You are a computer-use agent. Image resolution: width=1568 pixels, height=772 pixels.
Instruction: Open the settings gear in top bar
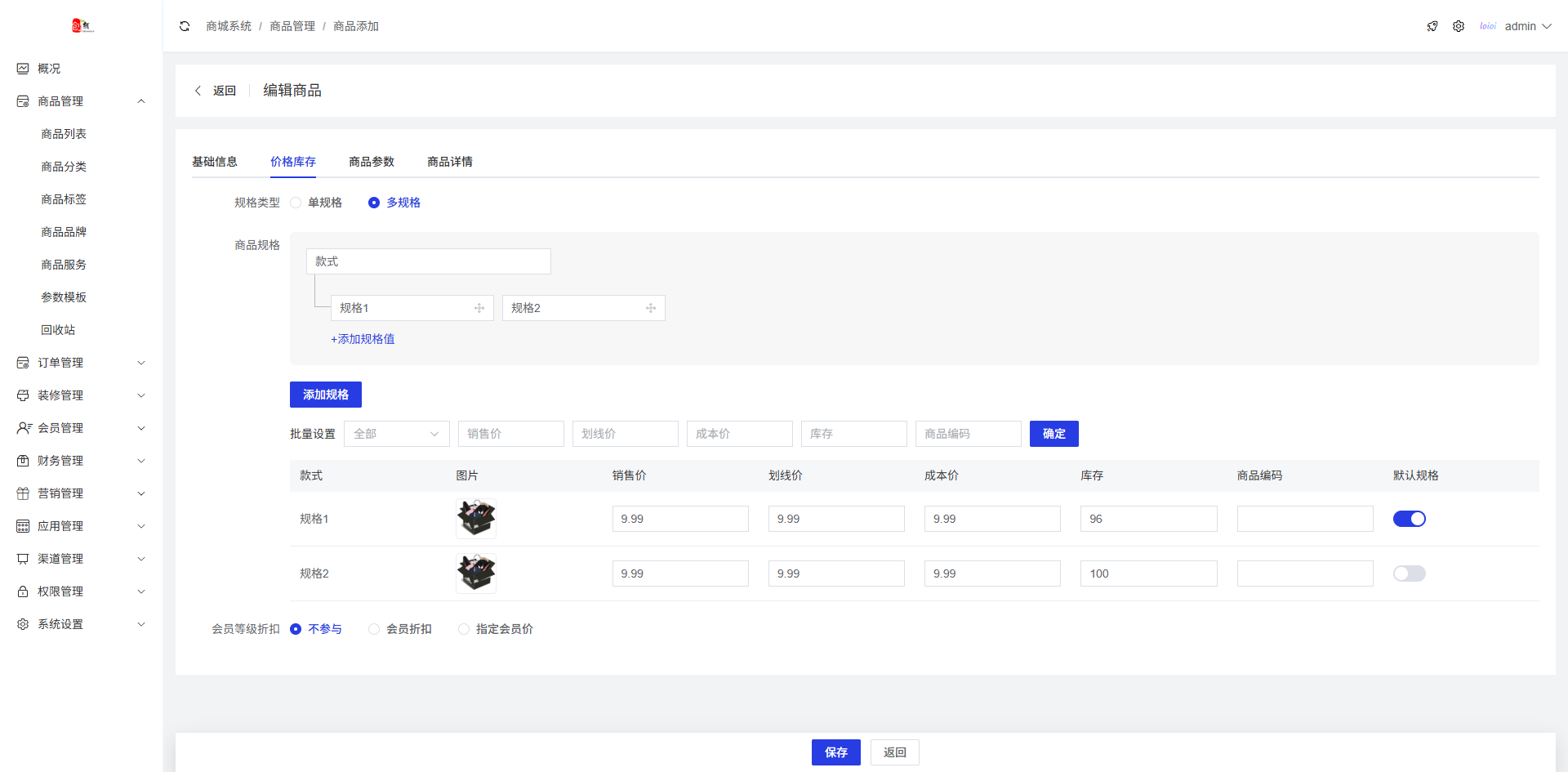pos(1459,26)
